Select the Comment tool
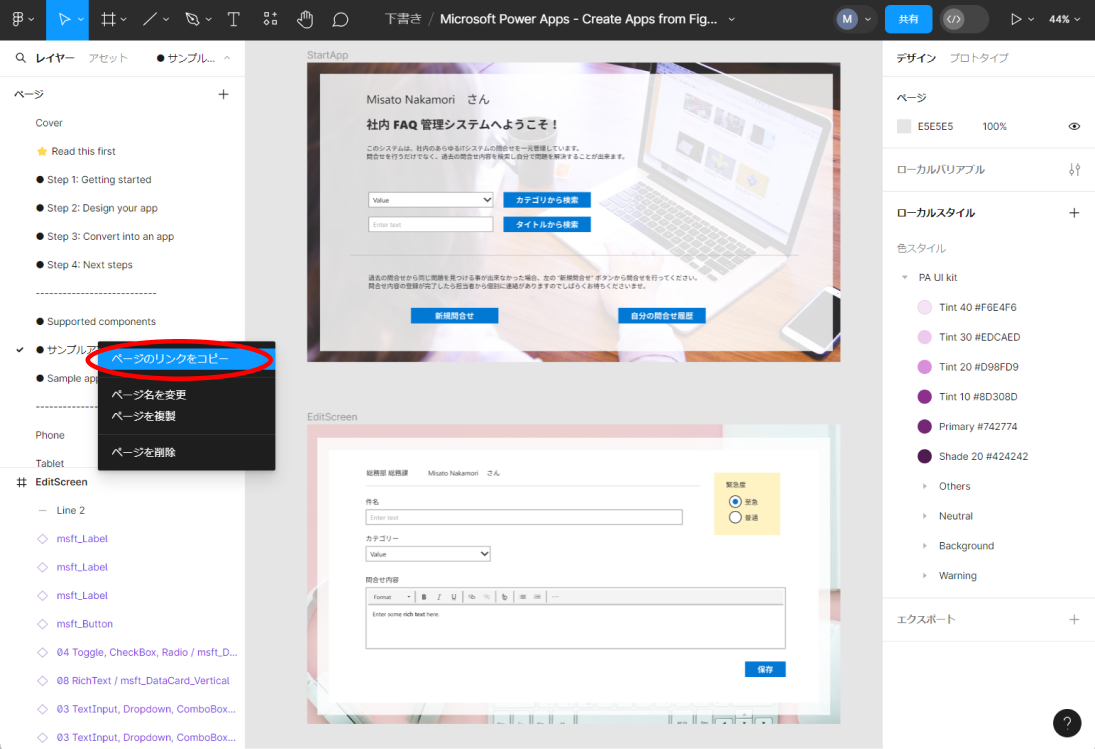 [340, 20]
